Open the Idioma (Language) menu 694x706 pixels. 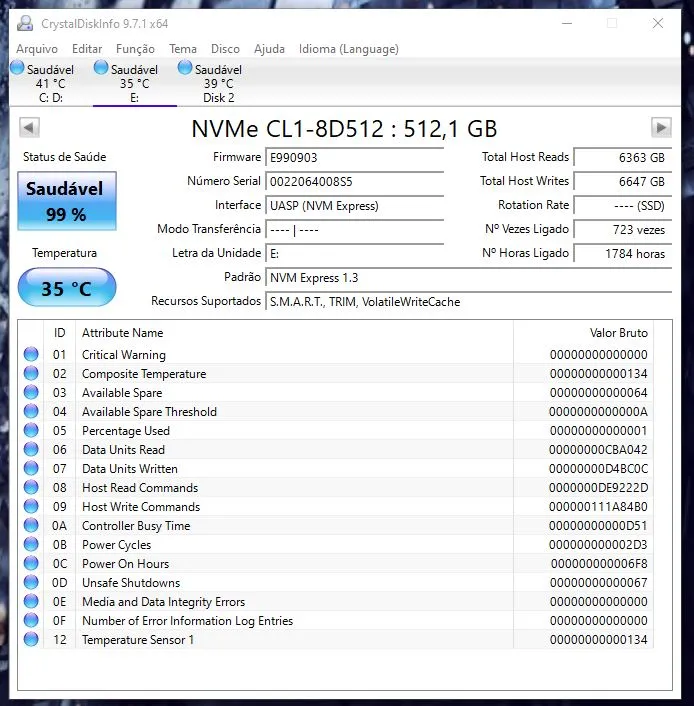[349, 49]
